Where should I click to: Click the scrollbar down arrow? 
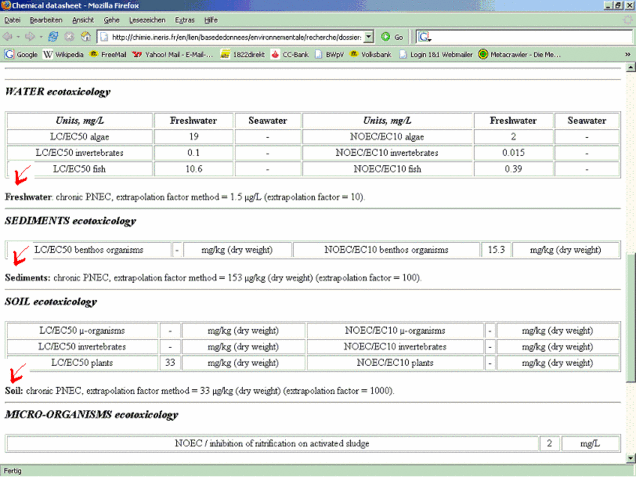pyautogui.click(x=630, y=459)
